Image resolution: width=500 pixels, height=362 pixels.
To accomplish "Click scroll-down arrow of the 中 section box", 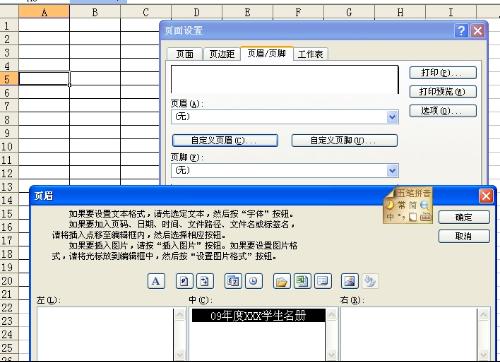I will (332, 355).
